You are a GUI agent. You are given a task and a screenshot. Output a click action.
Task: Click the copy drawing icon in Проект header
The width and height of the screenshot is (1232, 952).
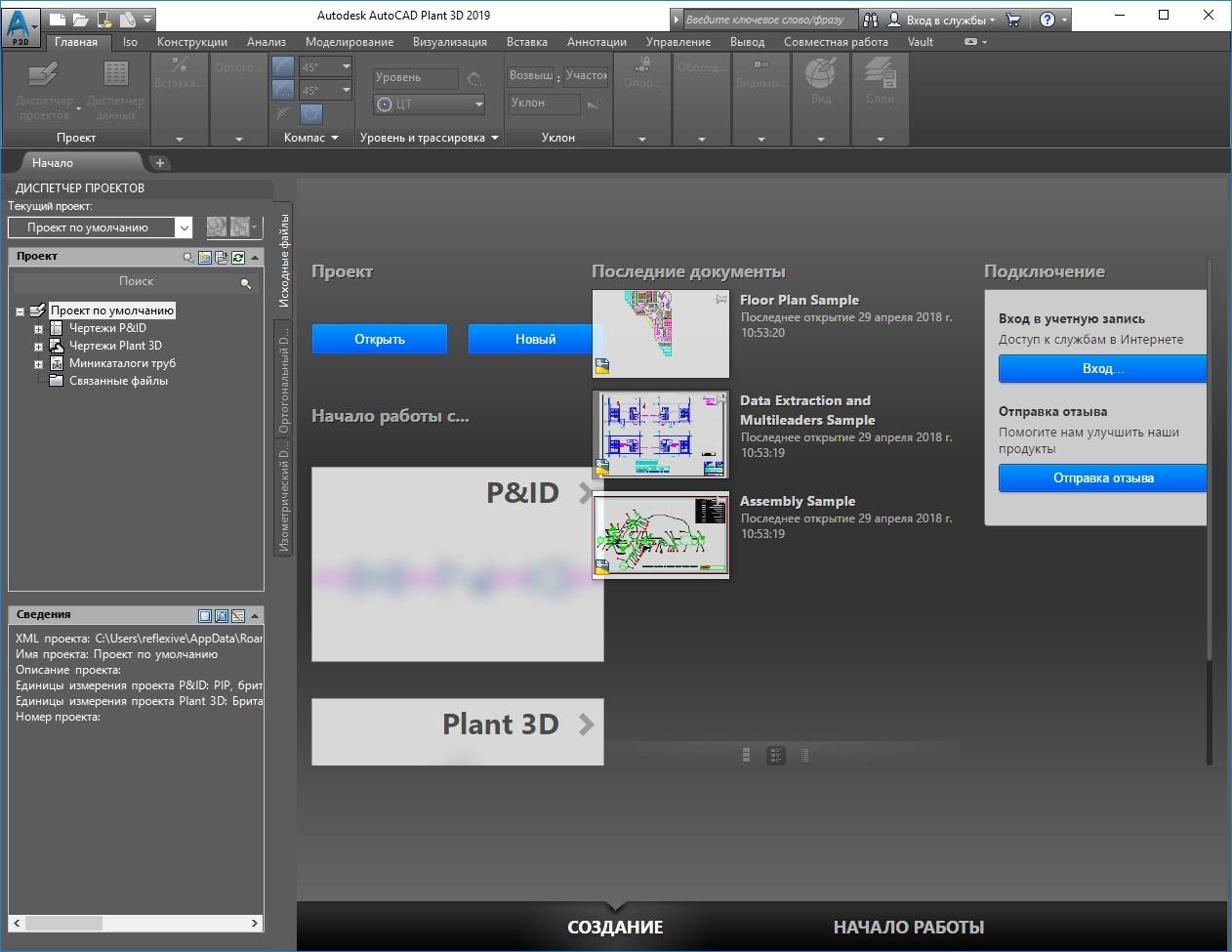point(222,258)
